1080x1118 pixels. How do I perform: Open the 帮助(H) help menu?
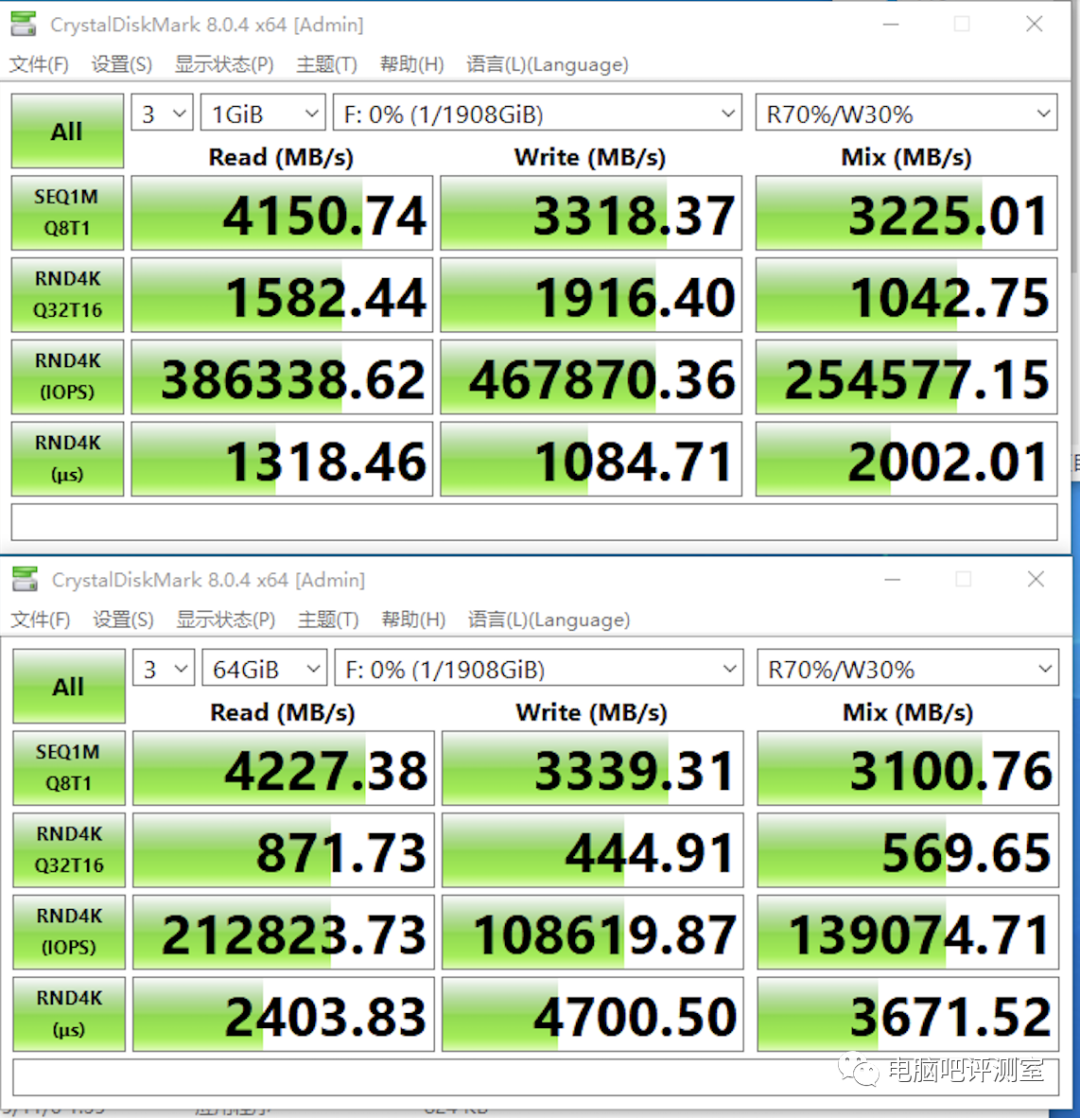tap(411, 64)
